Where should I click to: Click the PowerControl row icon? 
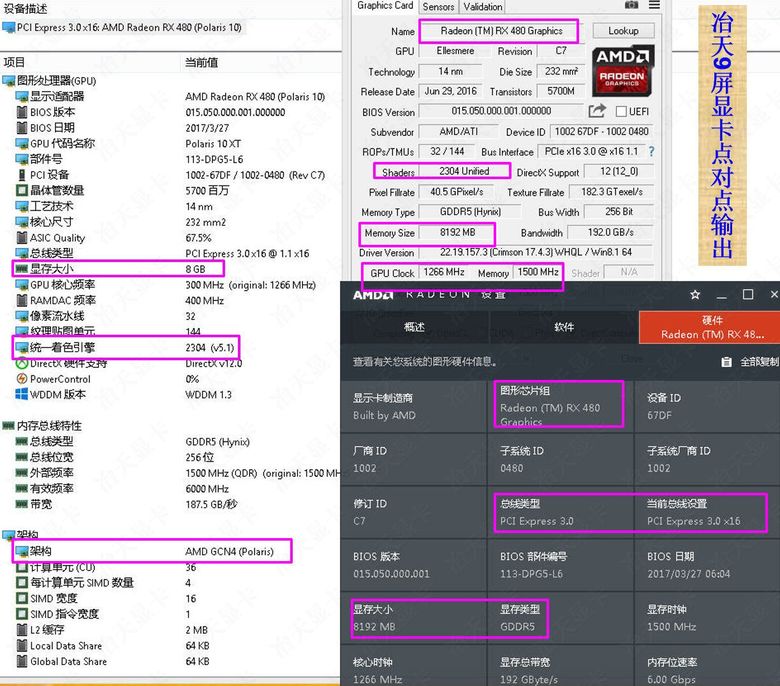21,379
